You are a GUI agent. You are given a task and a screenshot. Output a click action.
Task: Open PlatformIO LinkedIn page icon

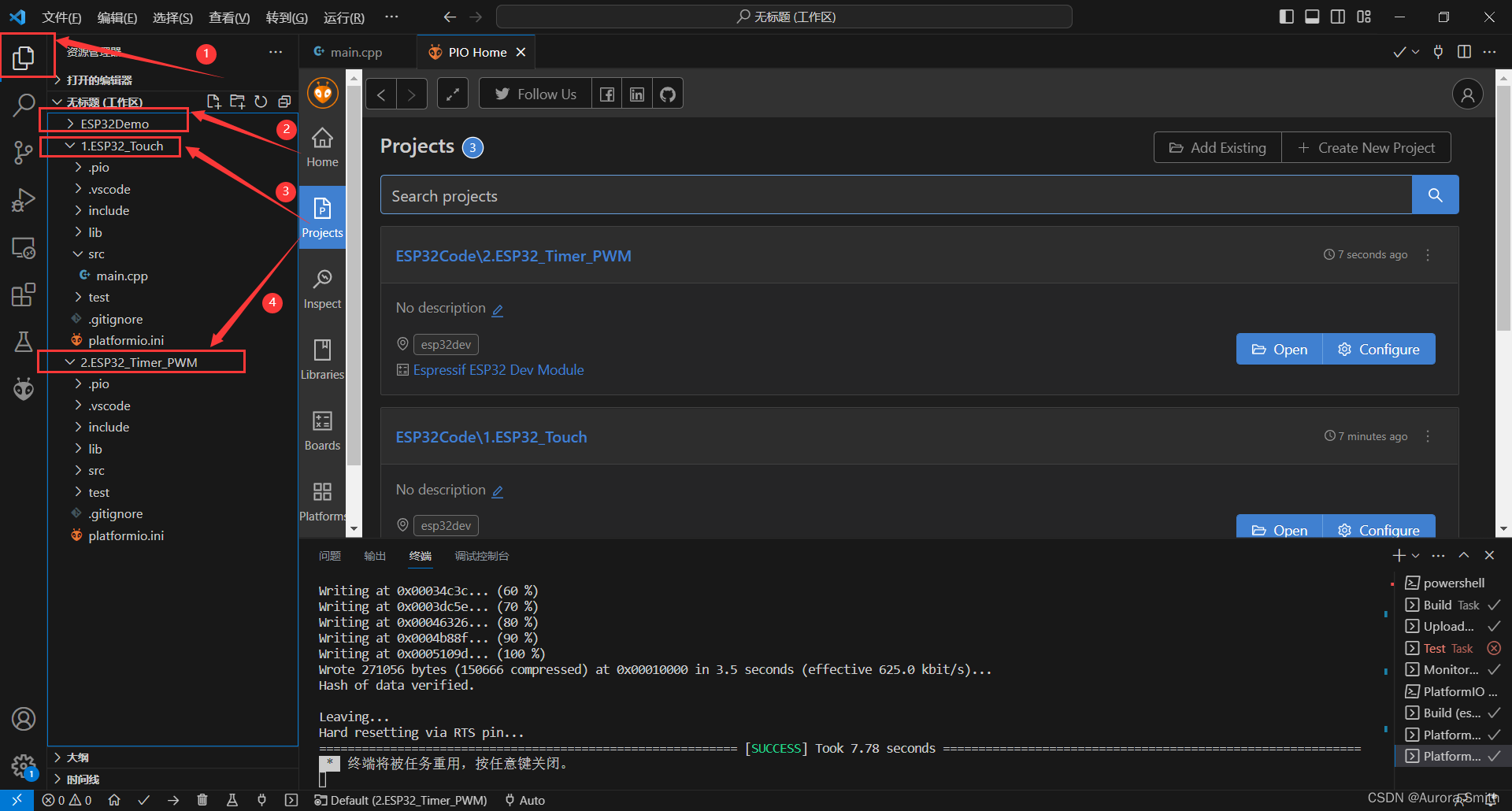click(x=637, y=94)
